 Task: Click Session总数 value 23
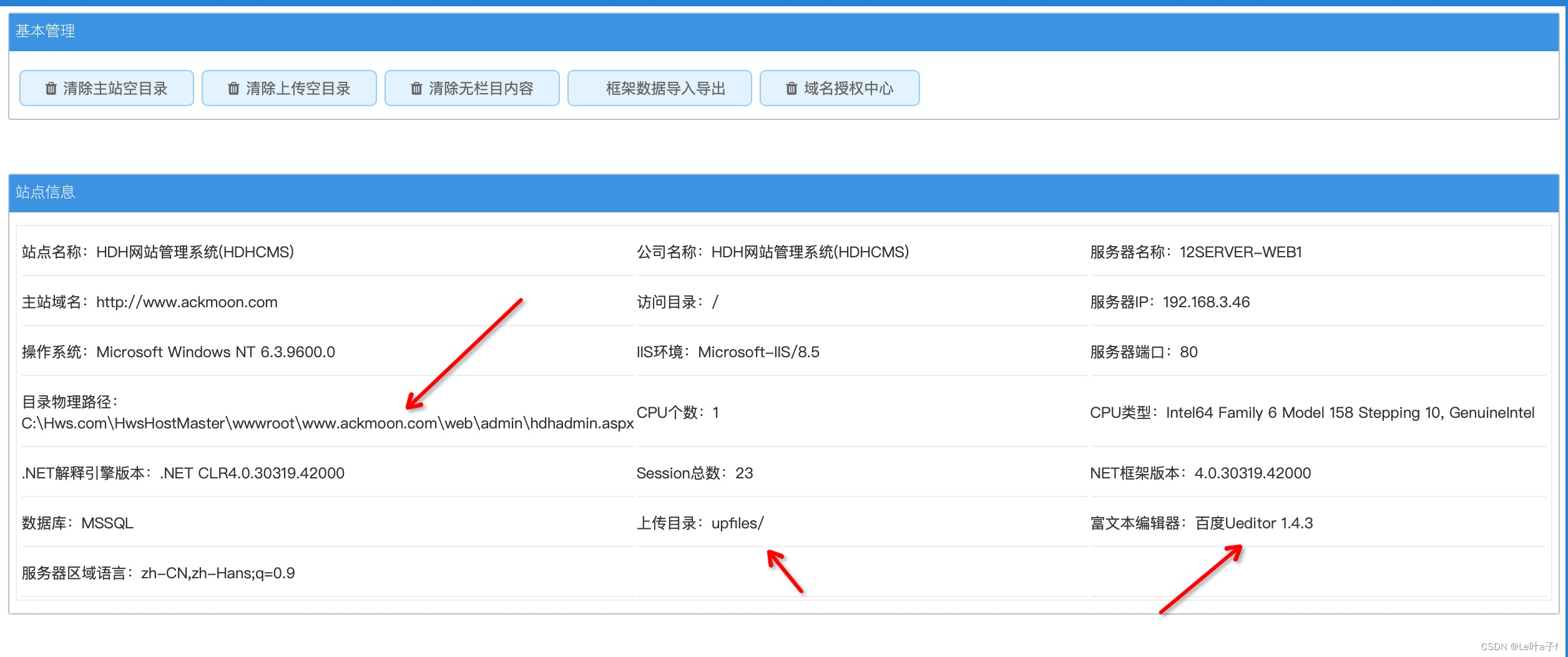744,473
